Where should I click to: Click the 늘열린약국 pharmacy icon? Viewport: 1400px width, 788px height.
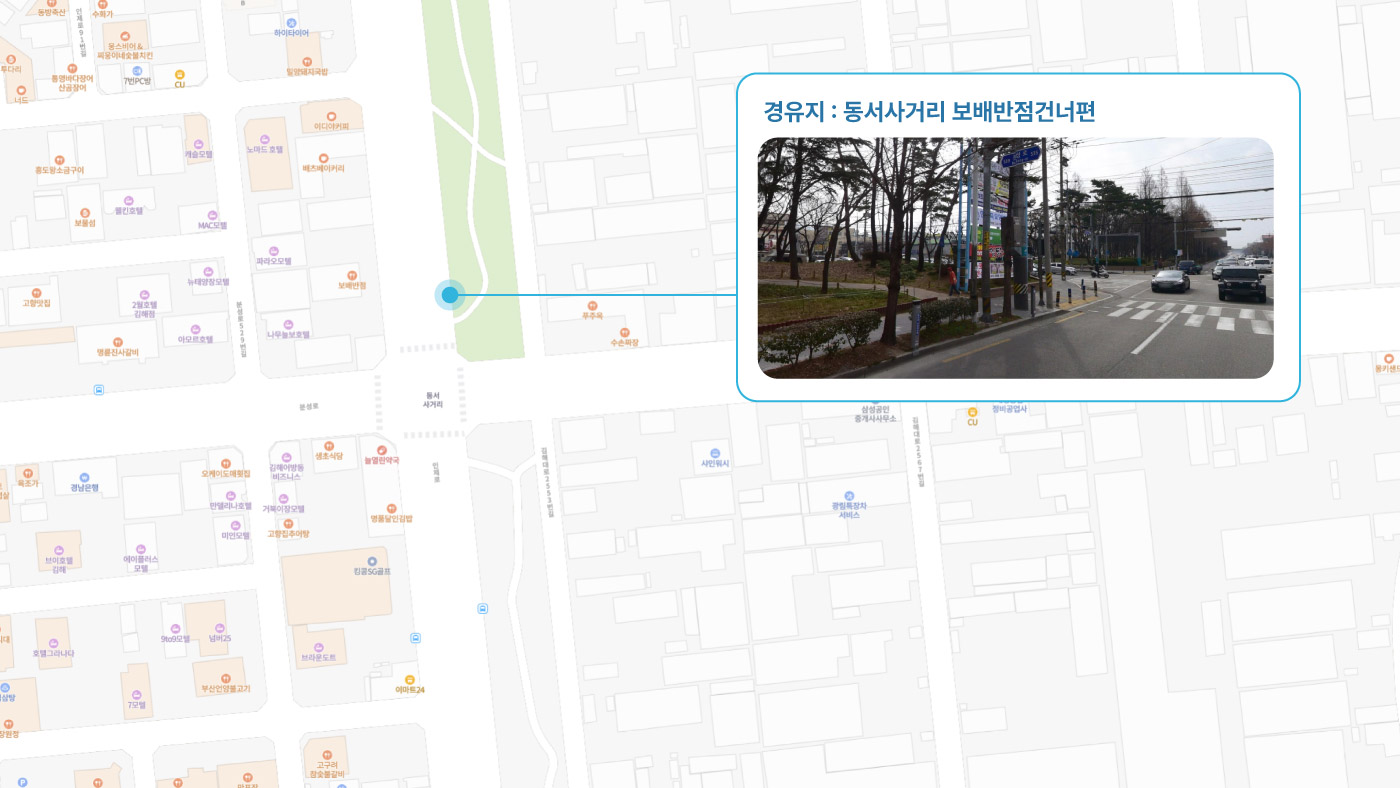tap(381, 451)
